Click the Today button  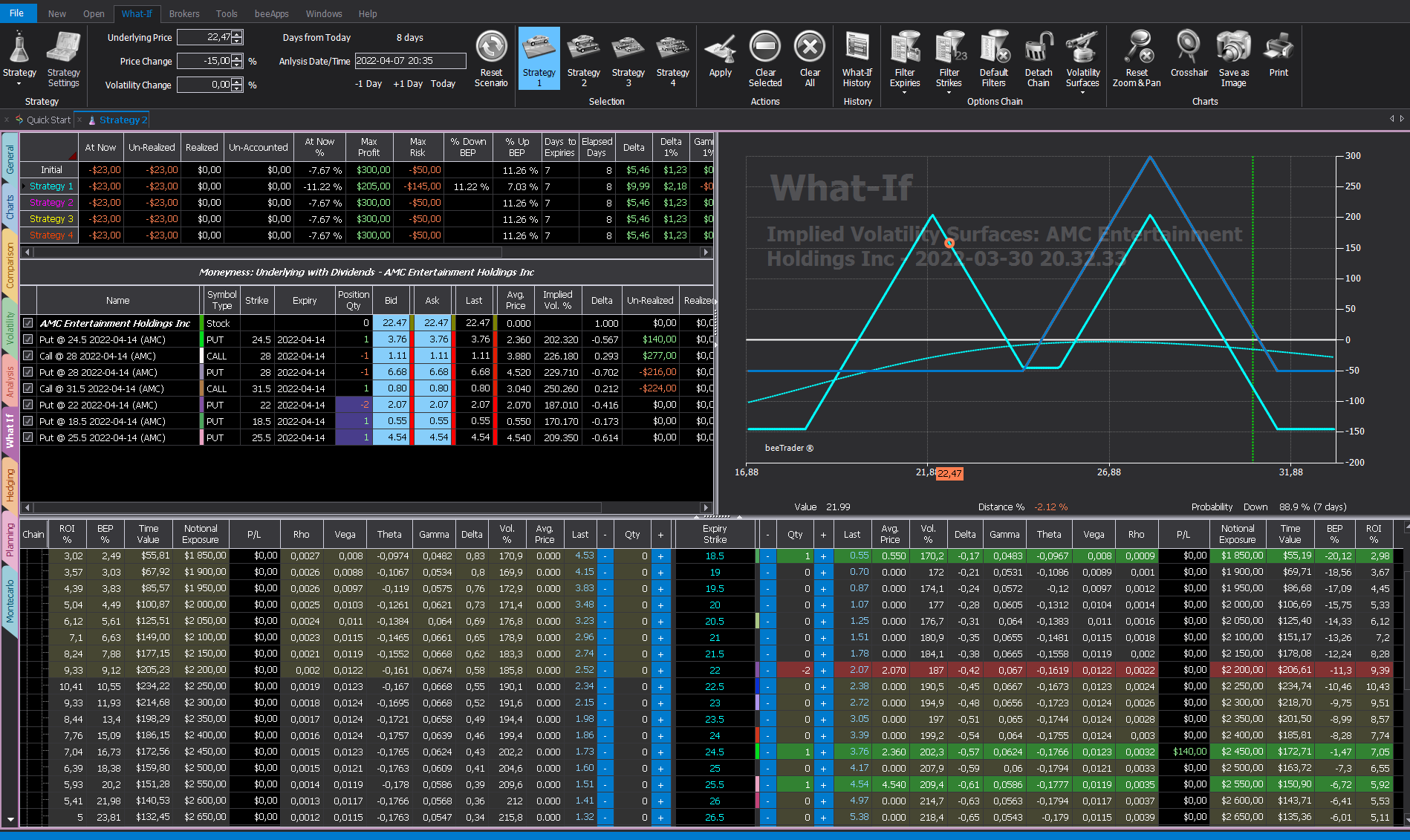pos(444,84)
